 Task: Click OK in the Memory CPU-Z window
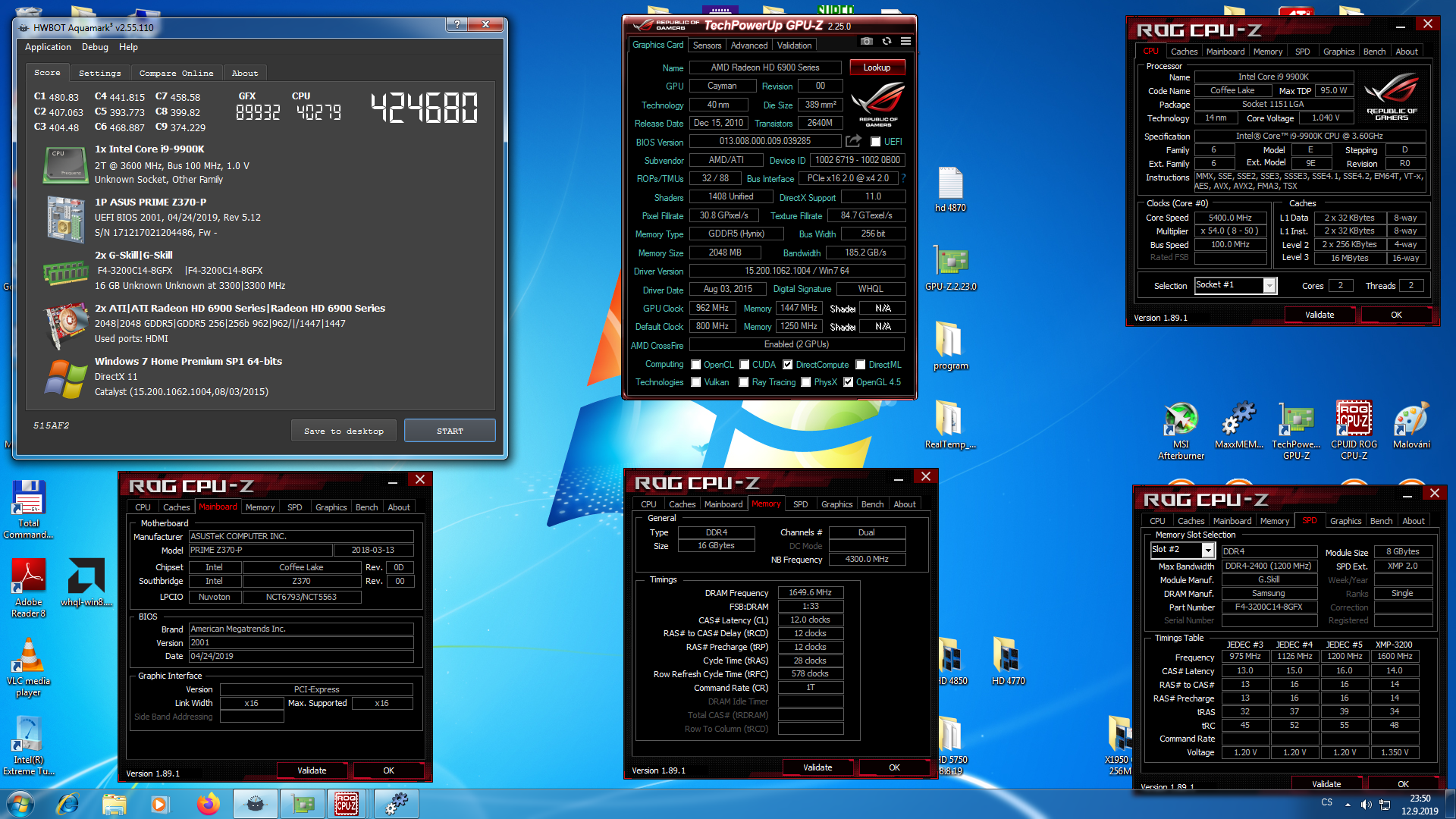point(894,767)
